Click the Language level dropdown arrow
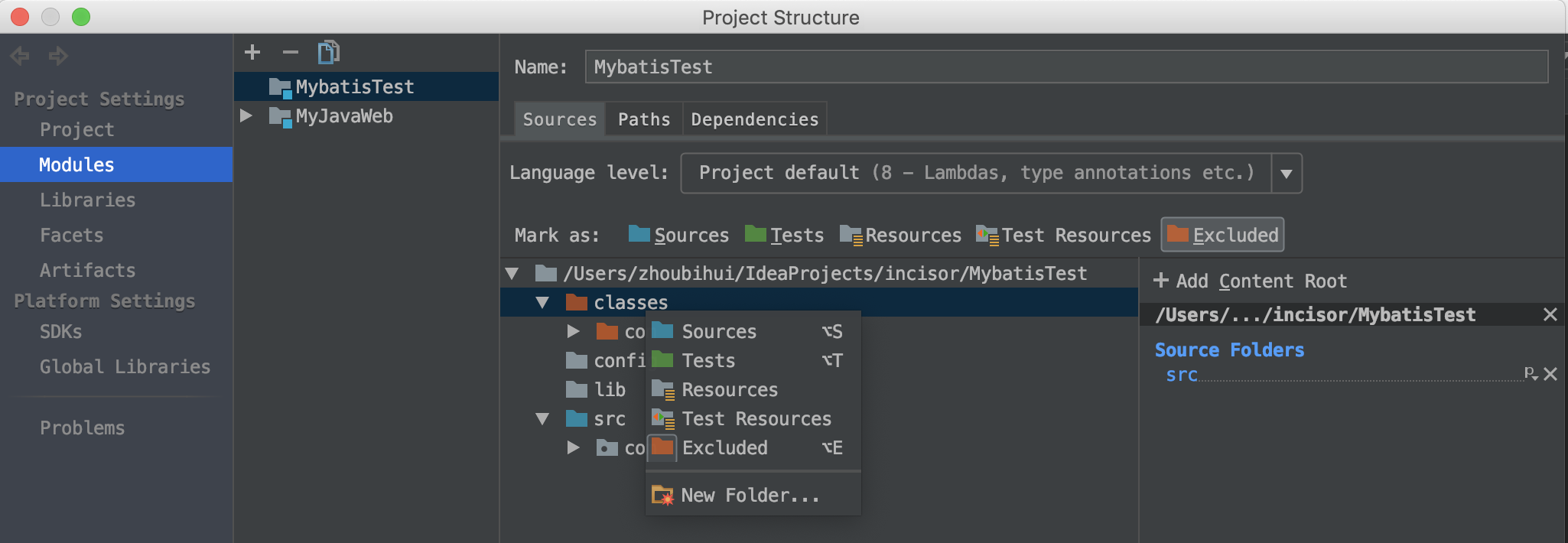 pos(1287,174)
